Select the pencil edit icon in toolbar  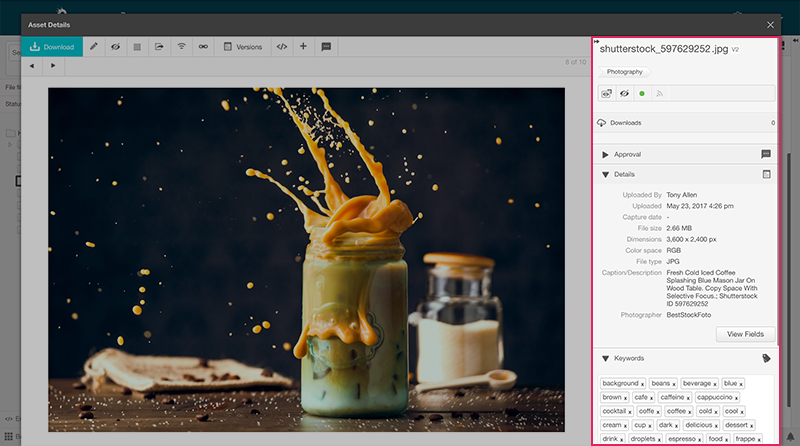pos(94,46)
